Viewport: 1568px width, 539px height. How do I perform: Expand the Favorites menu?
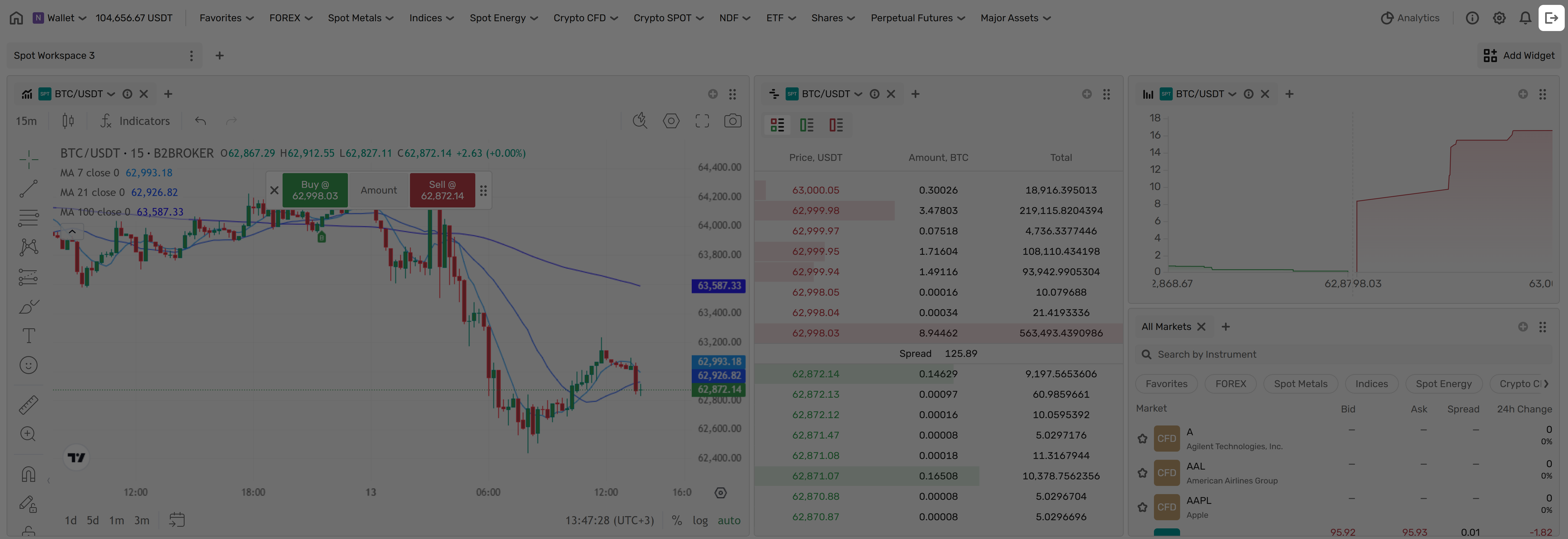[x=226, y=18]
